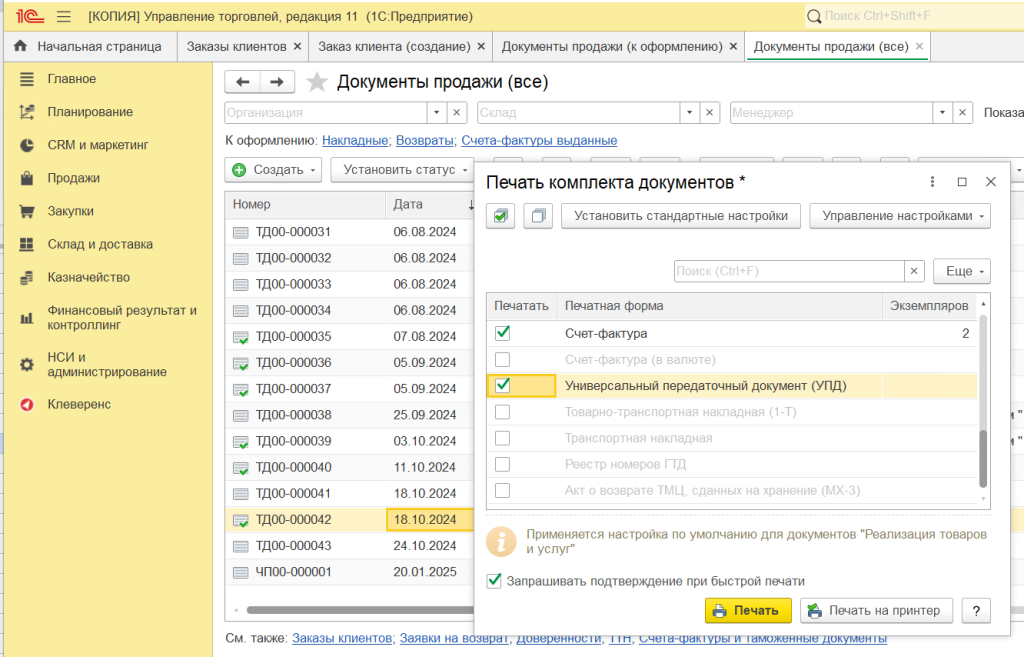Enable Транспортная накладная checkbox
The width and height of the screenshot is (1024, 657).
point(502,438)
